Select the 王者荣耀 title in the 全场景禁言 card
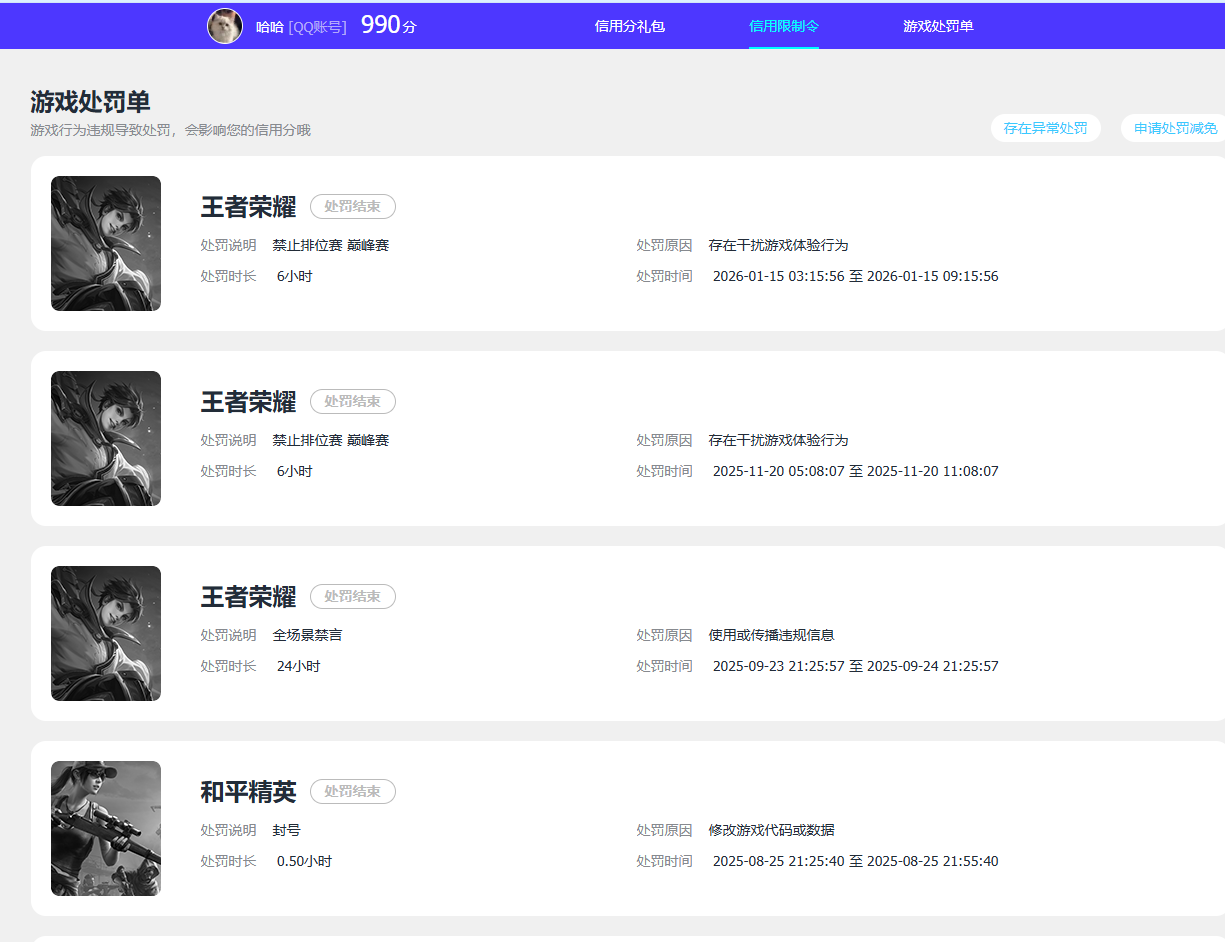 [248, 597]
